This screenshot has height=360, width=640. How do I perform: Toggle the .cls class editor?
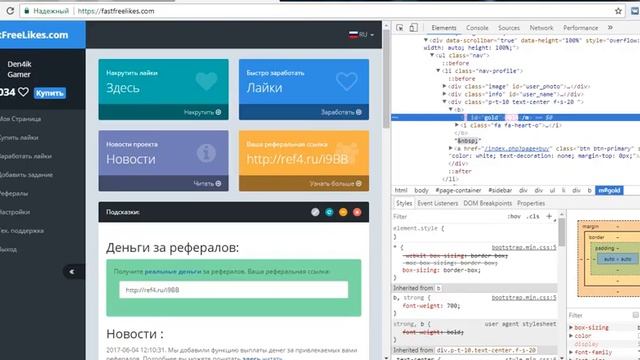[533, 216]
